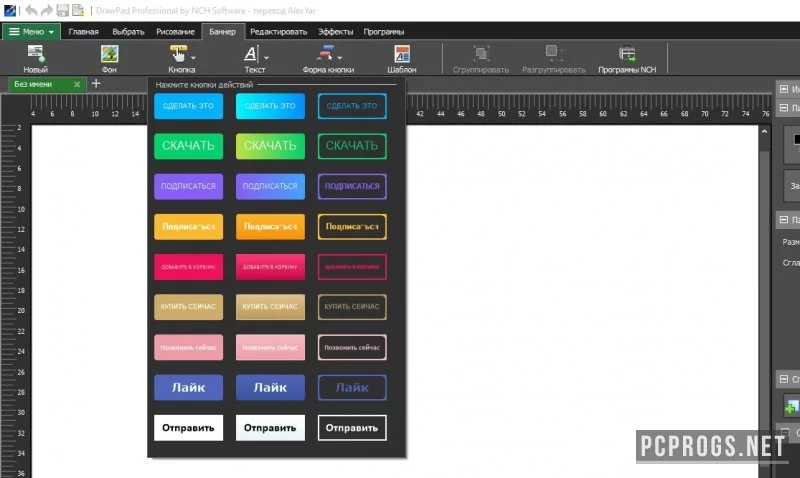Screen dimensions: 800x478
Task: Select the outlined КУПИТЬ СЕЙЧАС button
Action: point(352,307)
